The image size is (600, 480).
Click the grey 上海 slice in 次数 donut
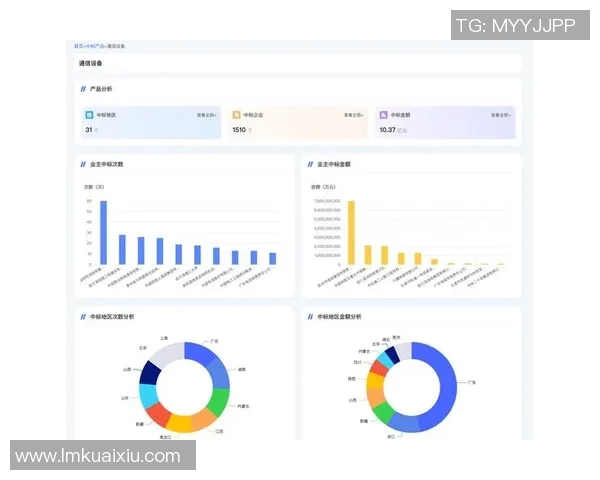(x=168, y=353)
